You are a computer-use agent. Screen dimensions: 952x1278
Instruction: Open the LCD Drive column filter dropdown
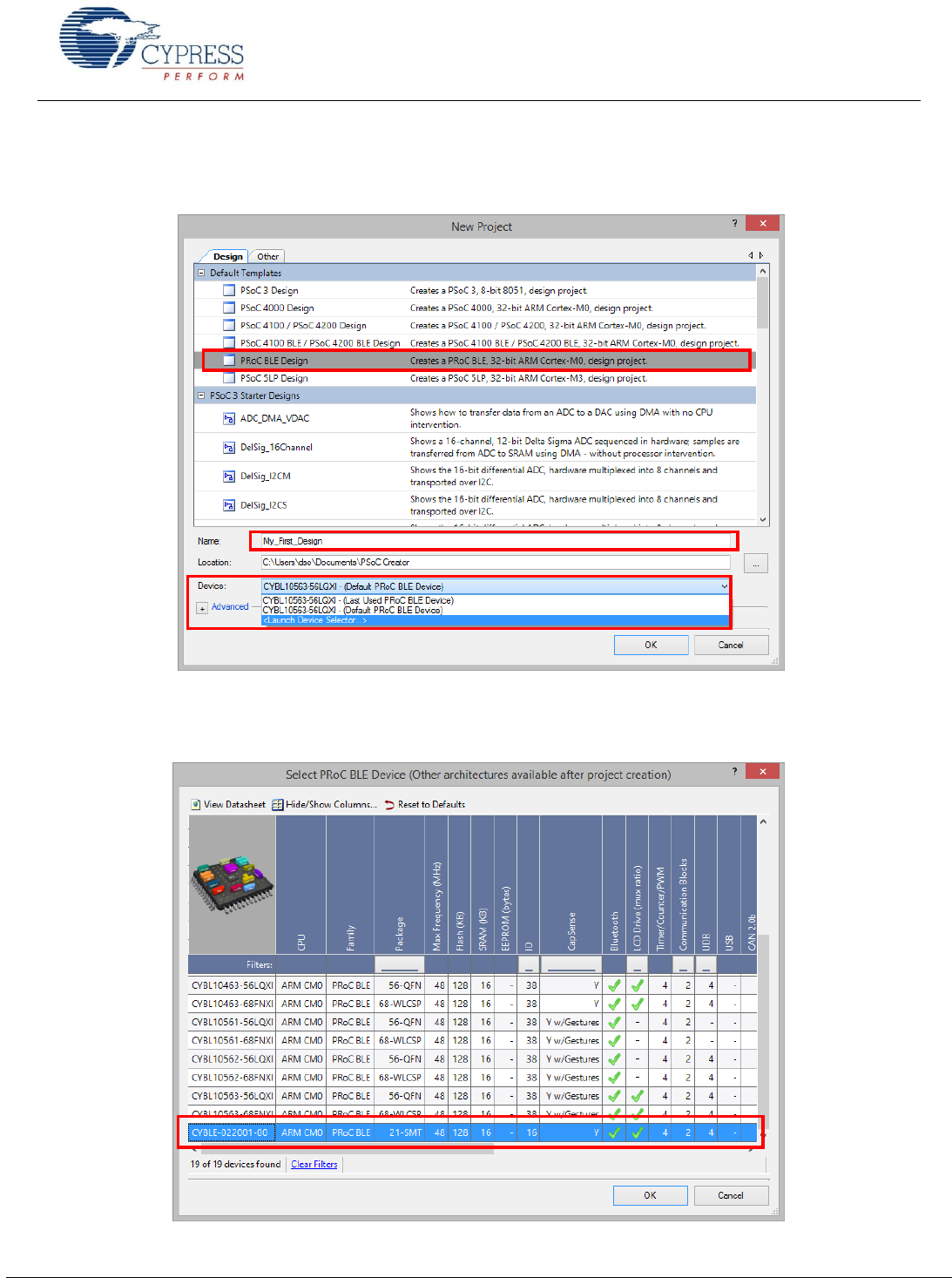coord(638,964)
